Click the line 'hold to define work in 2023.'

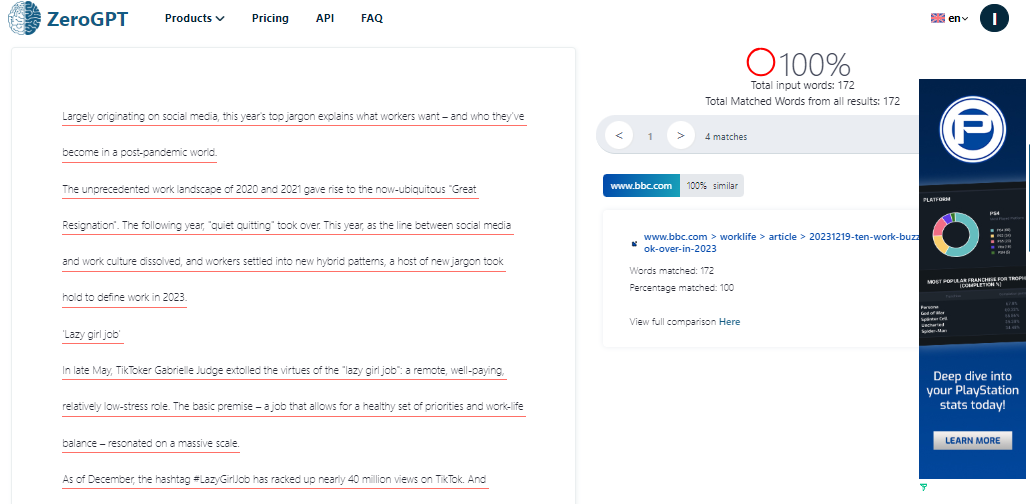[x=125, y=298]
